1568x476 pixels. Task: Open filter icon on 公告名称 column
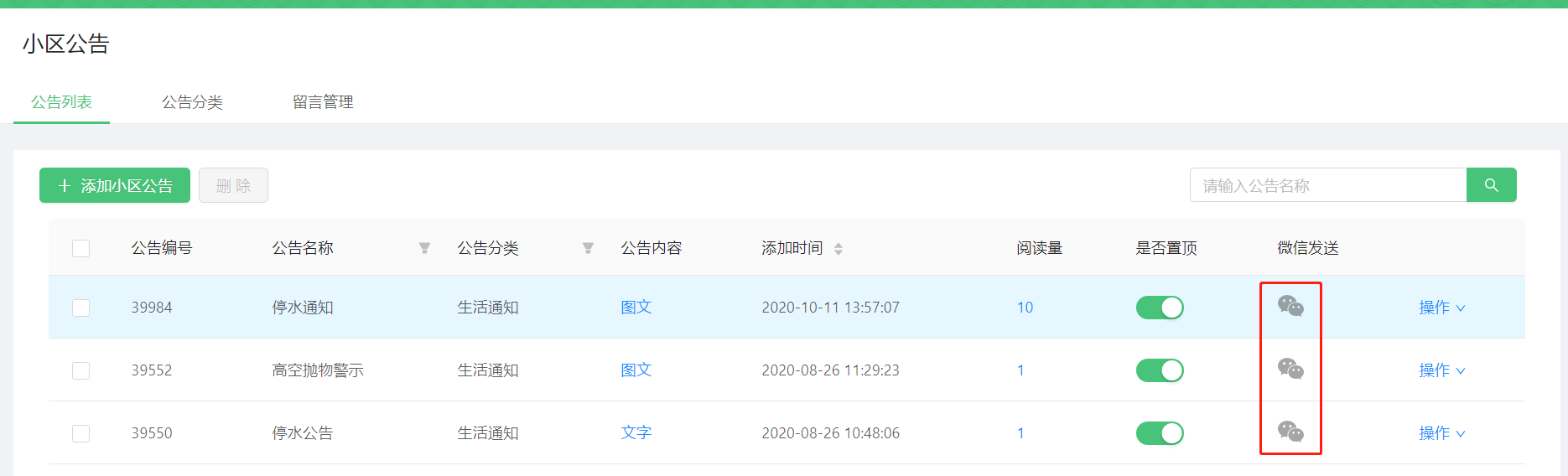(424, 248)
